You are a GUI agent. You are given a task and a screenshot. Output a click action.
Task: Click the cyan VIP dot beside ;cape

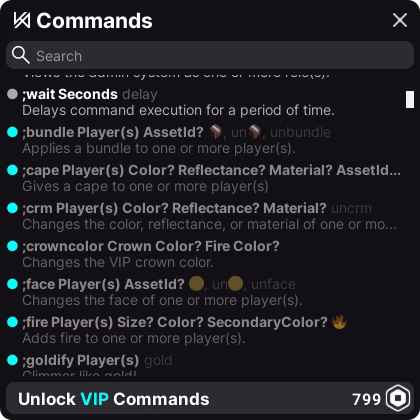(x=12, y=170)
